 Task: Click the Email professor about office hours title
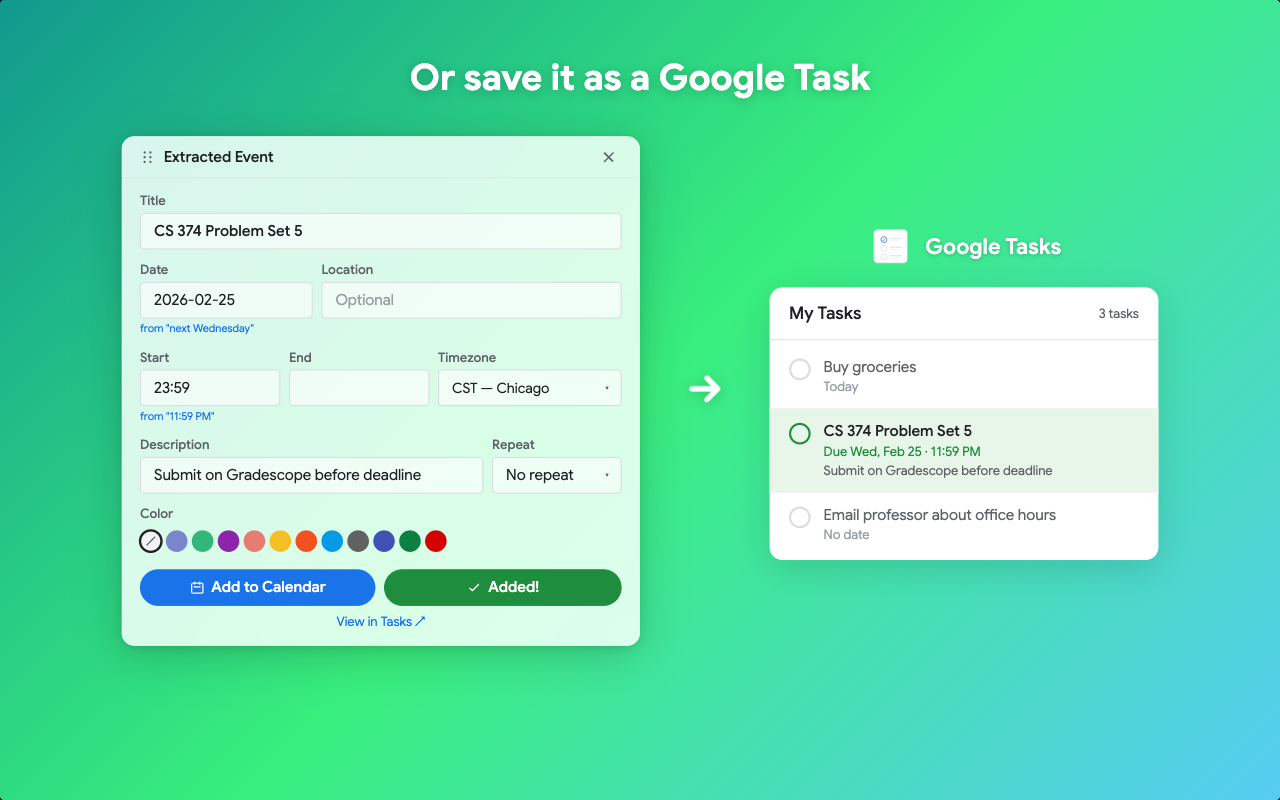pos(940,515)
